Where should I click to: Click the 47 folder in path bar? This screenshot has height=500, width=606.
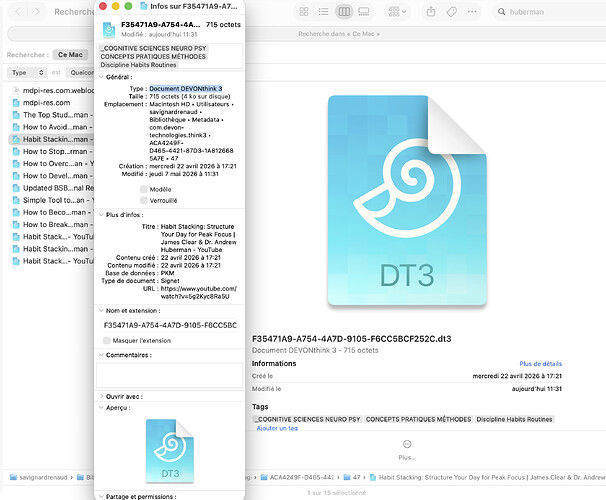coord(352,477)
